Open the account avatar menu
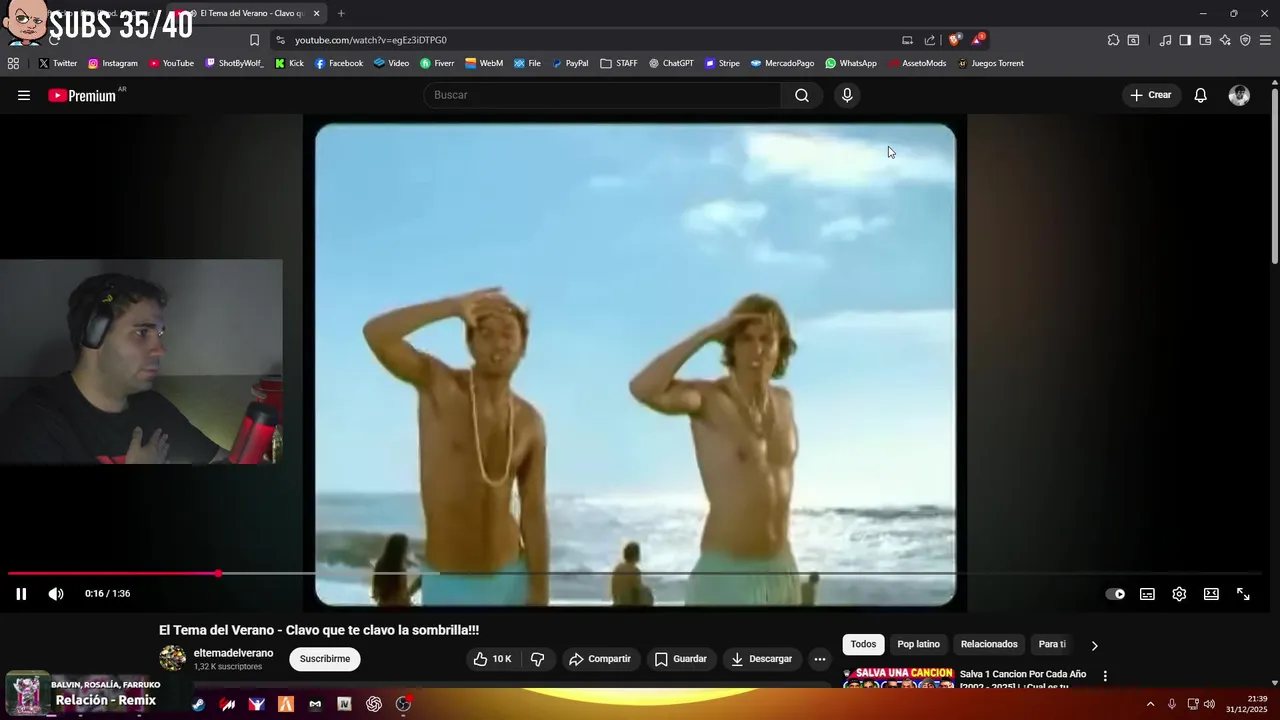Viewport: 1280px width, 720px height. point(1239,95)
